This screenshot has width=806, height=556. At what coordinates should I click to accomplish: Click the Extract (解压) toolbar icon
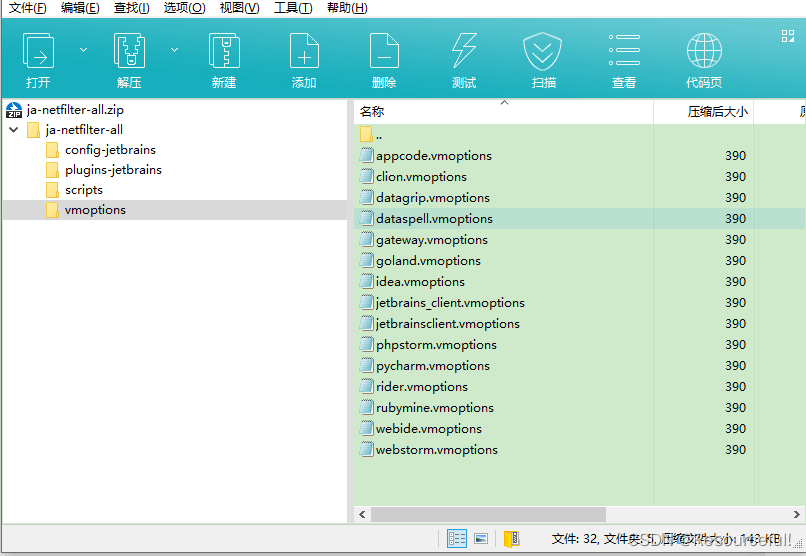[x=129, y=51]
